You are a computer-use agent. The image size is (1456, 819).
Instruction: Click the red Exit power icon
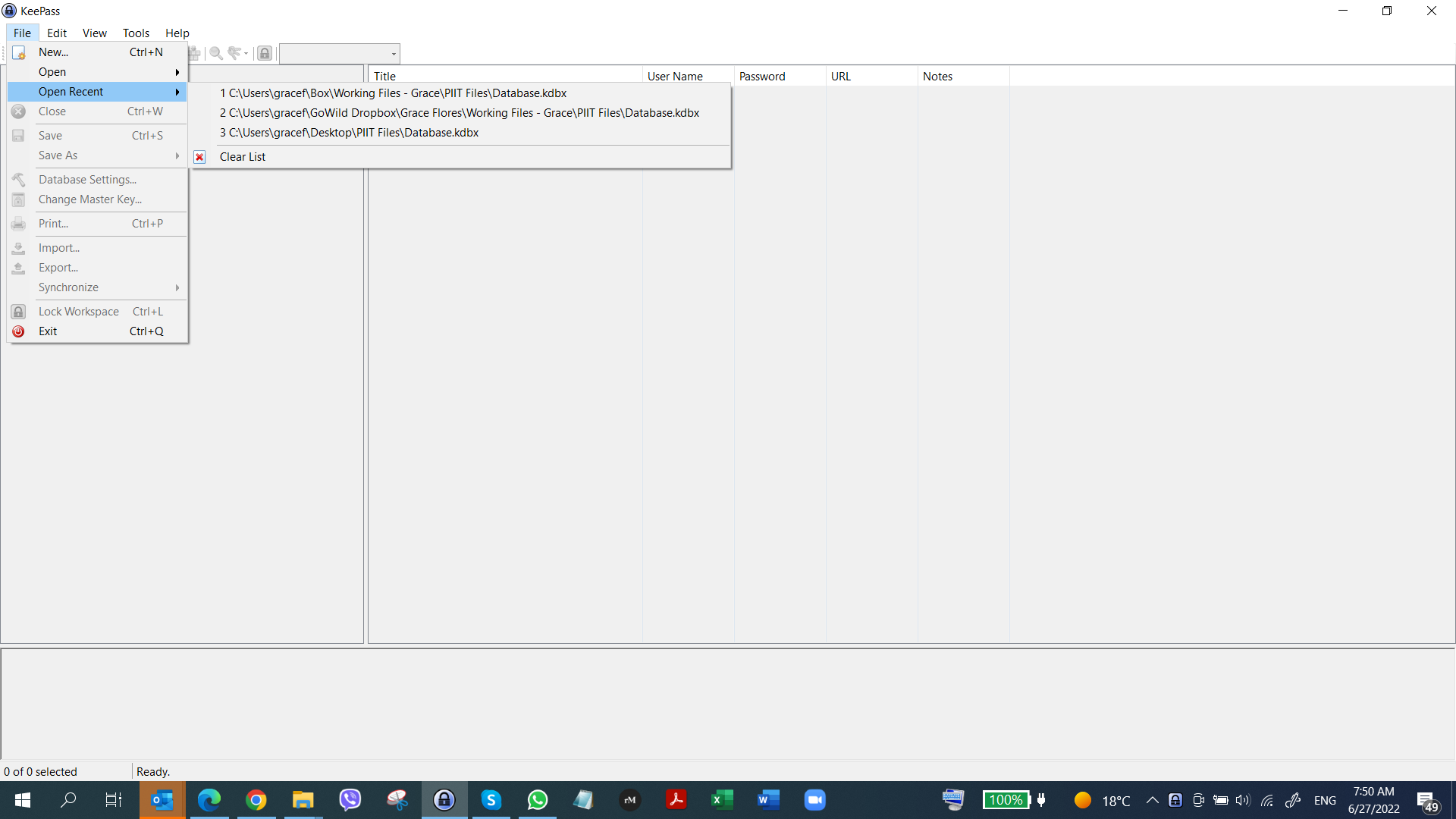tap(19, 331)
